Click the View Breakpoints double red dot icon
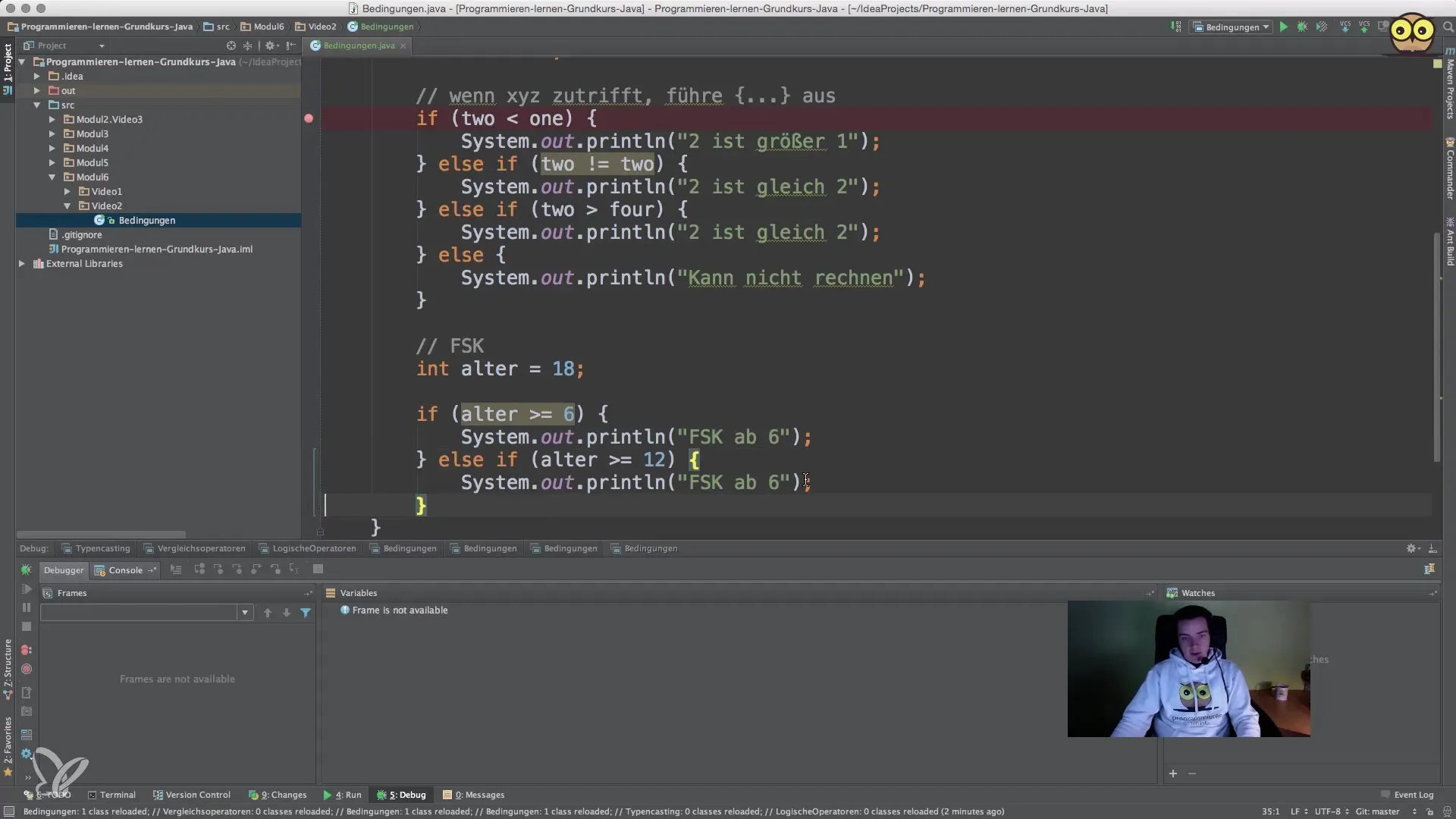The image size is (1456, 819). point(26,651)
